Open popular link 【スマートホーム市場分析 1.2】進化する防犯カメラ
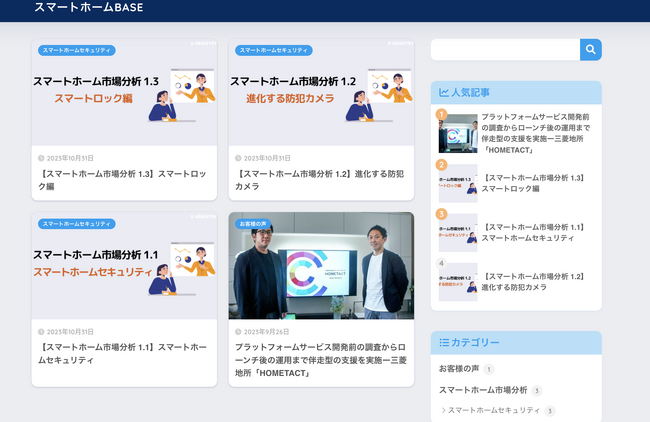The image size is (650, 422). tap(533, 282)
